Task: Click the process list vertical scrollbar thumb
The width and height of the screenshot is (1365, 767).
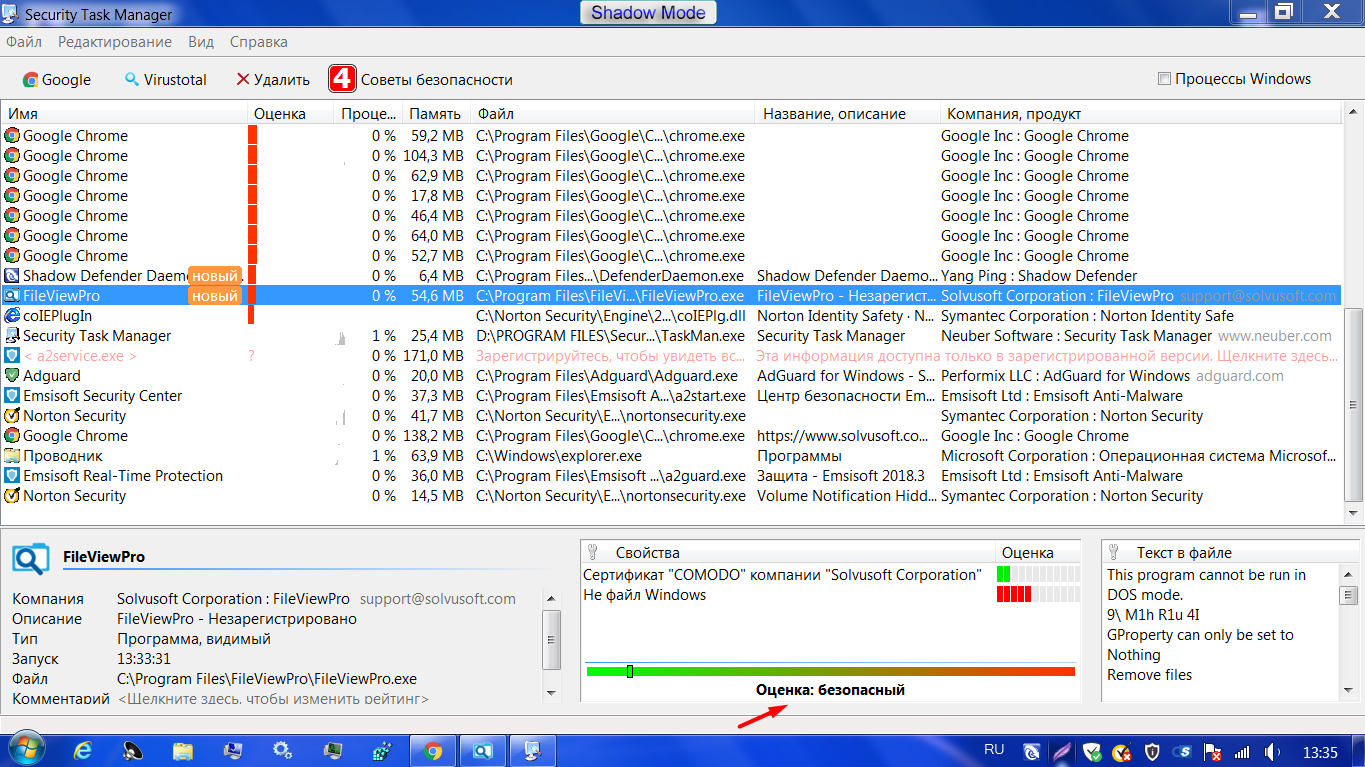Action: [1353, 403]
